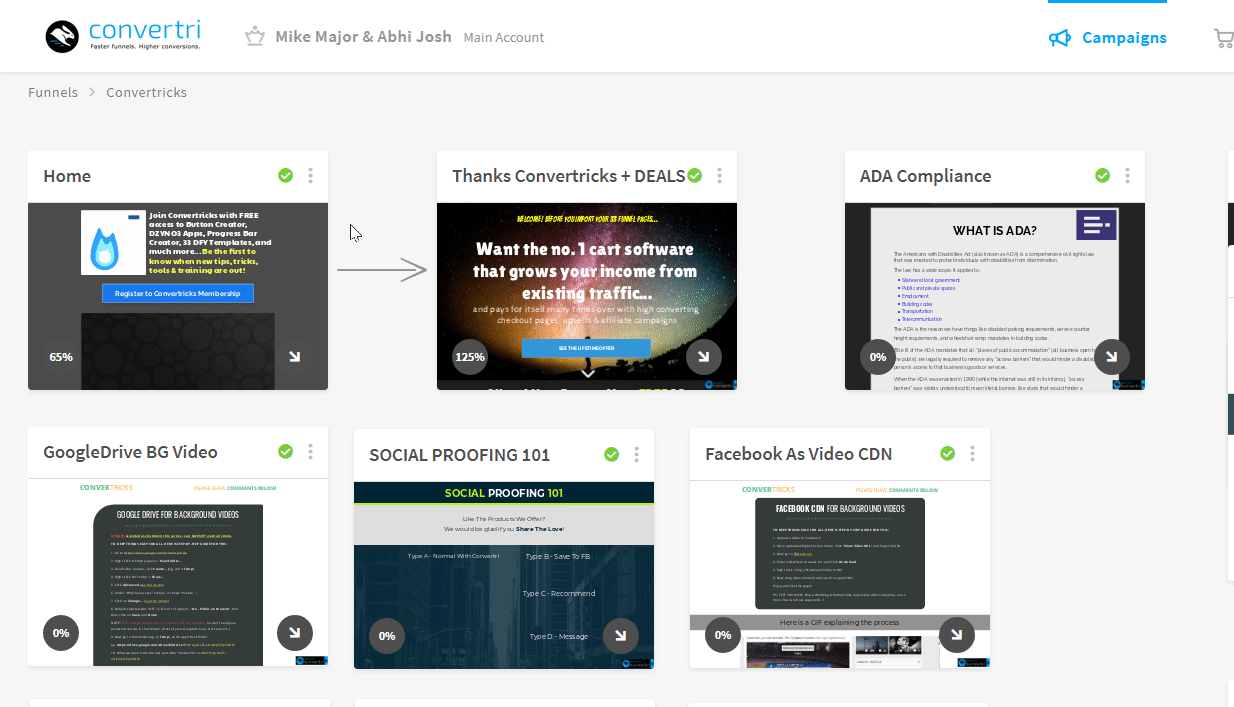Open the Thanks Convertricks + DEALS page thumbnail
This screenshot has width=1234, height=707.
pos(586,293)
